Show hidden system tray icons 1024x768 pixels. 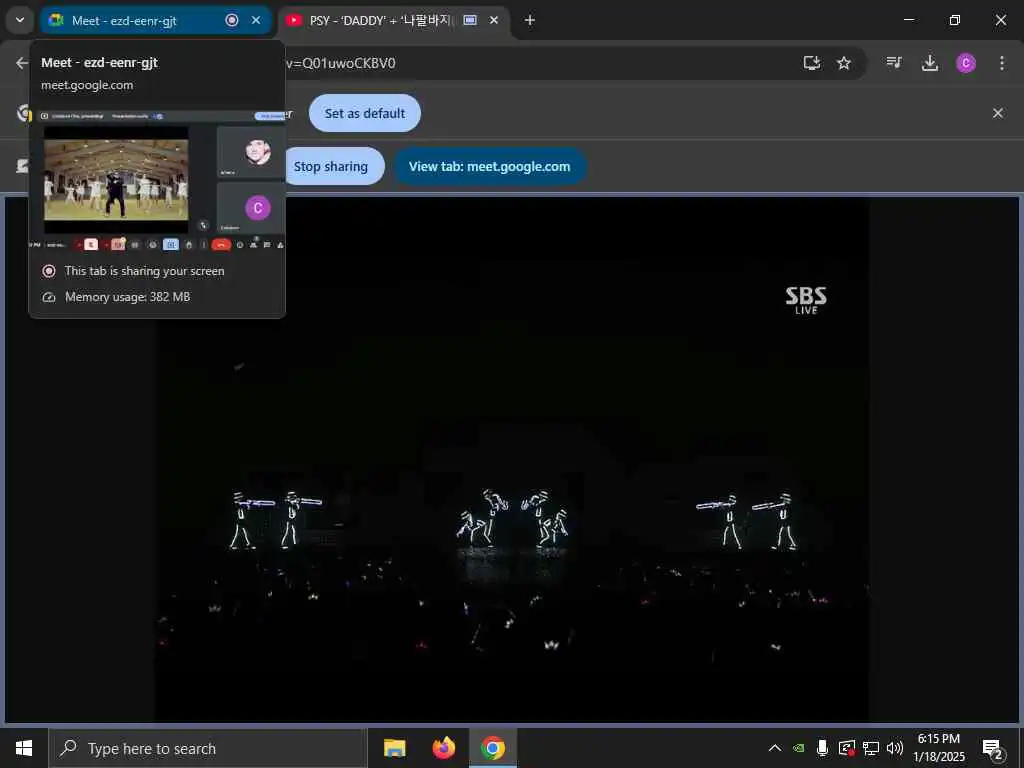pos(775,748)
